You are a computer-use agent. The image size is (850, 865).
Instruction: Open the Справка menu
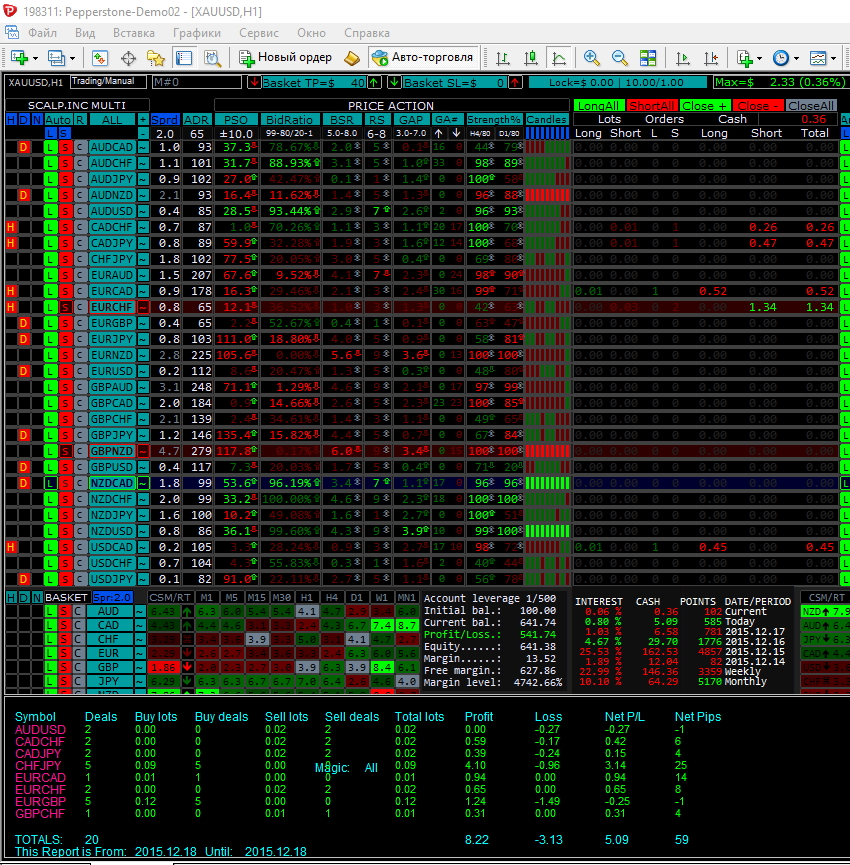click(x=367, y=33)
